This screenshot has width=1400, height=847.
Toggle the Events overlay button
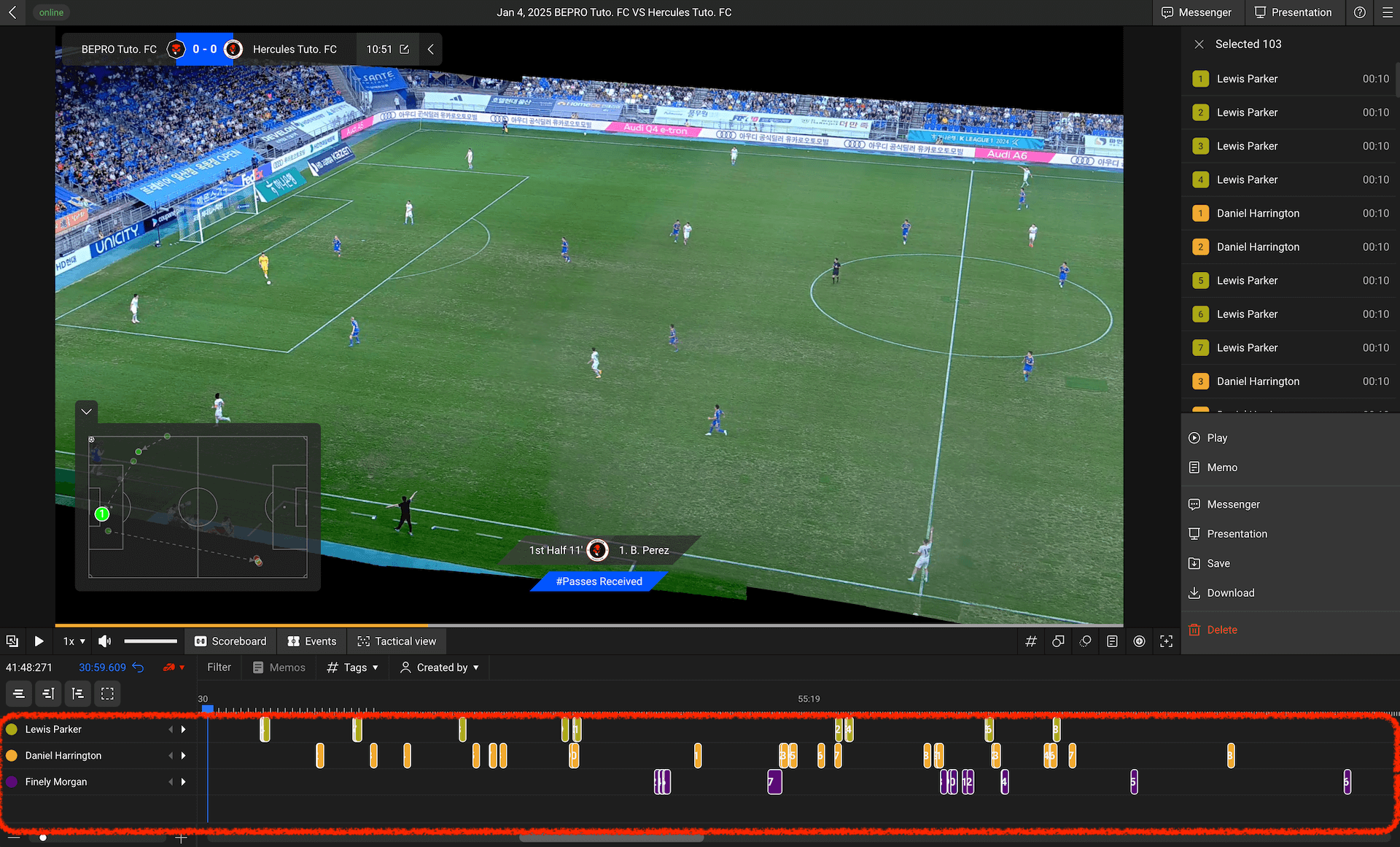[312, 641]
